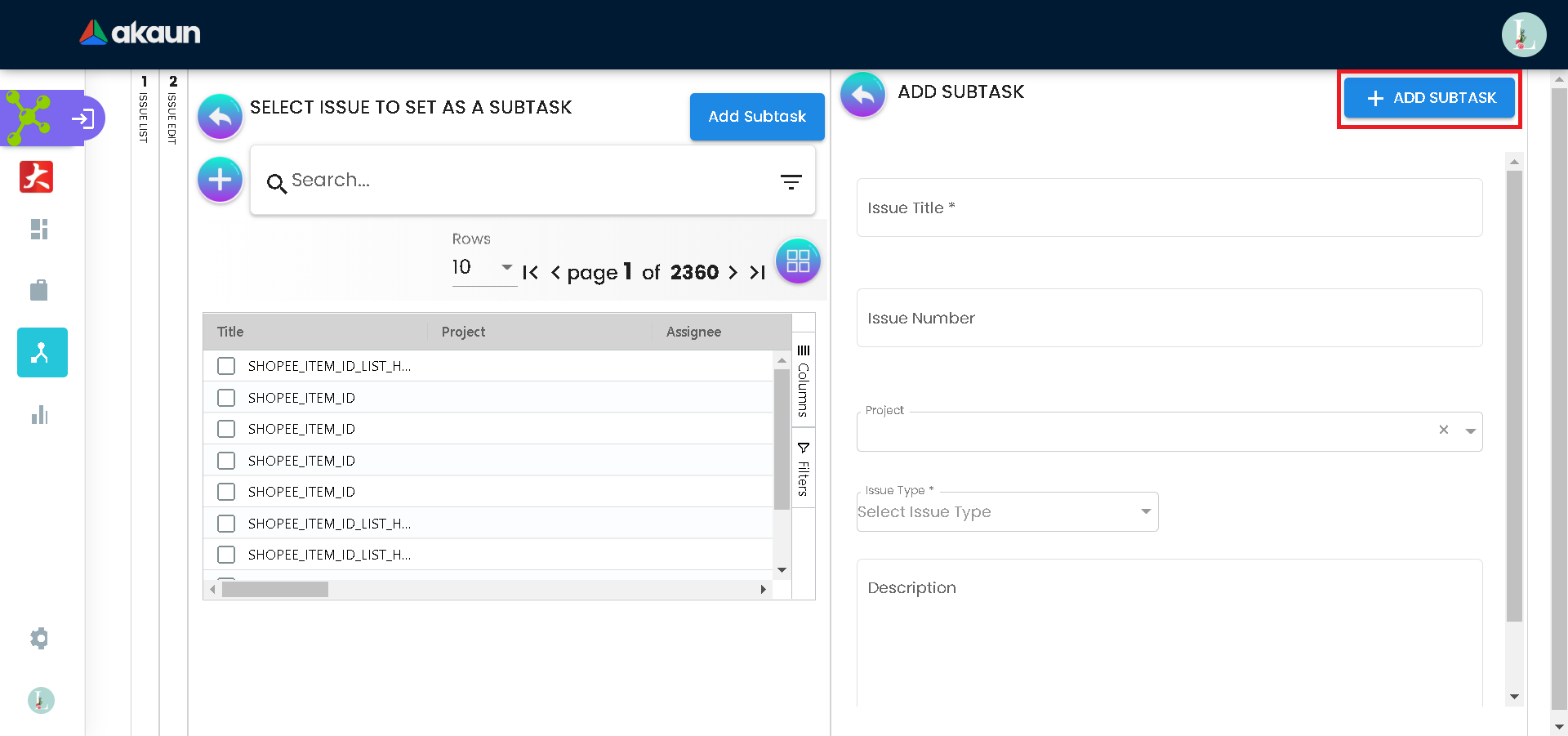
Task: Click the round plus icon beside search
Action: tap(220, 180)
